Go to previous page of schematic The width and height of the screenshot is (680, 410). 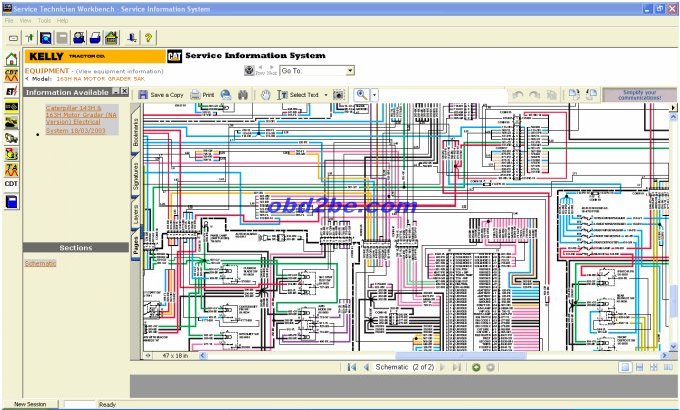pyautogui.click(x=366, y=367)
